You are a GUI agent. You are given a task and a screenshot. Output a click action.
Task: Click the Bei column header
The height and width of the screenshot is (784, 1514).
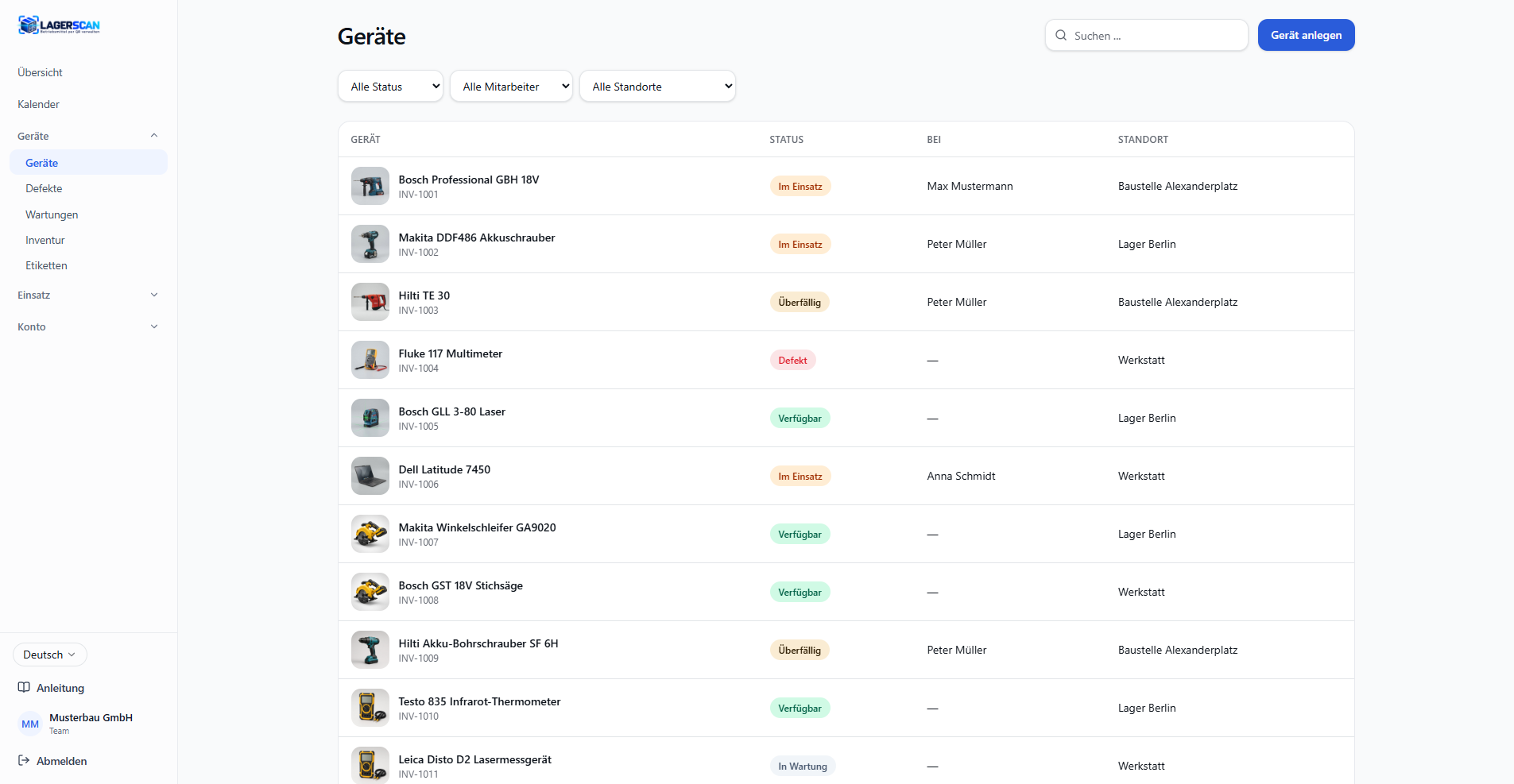(934, 139)
